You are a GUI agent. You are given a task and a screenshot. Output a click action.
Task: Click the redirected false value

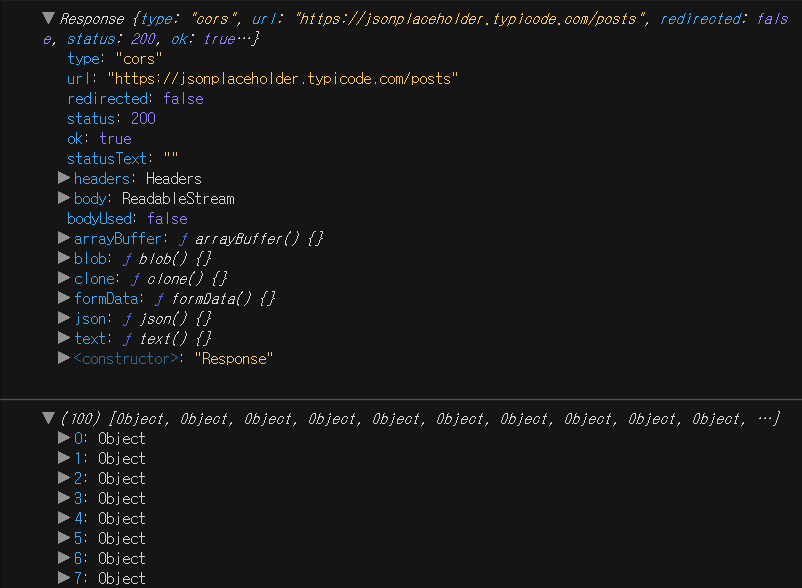[x=183, y=99]
